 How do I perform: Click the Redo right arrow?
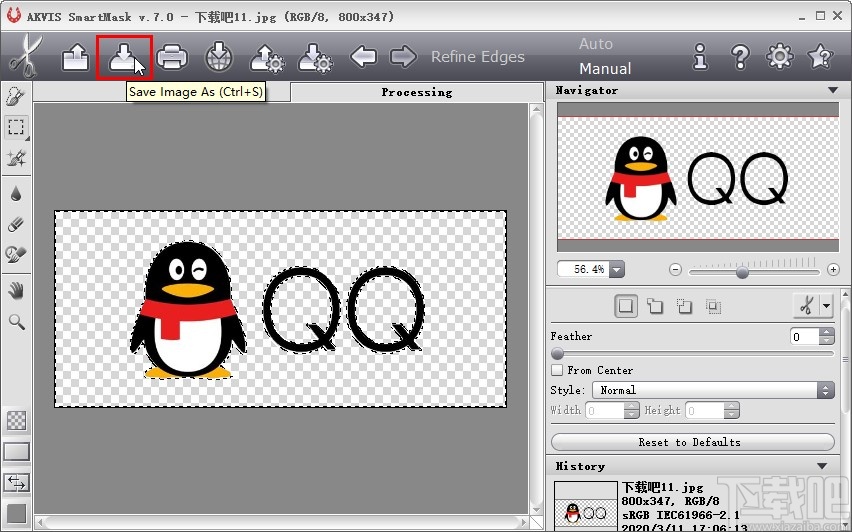point(403,57)
